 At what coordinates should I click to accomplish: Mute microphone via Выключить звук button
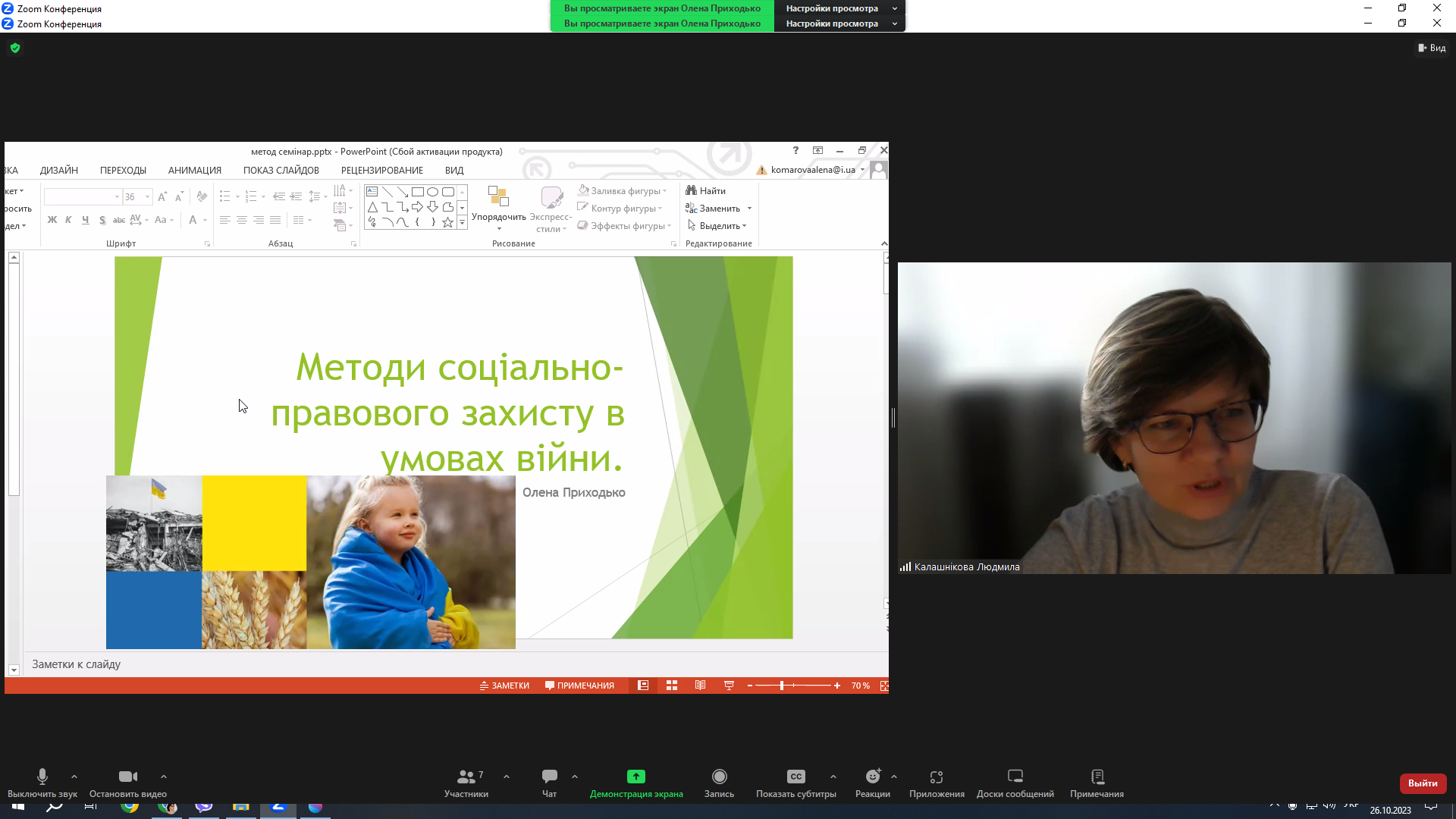click(x=42, y=783)
